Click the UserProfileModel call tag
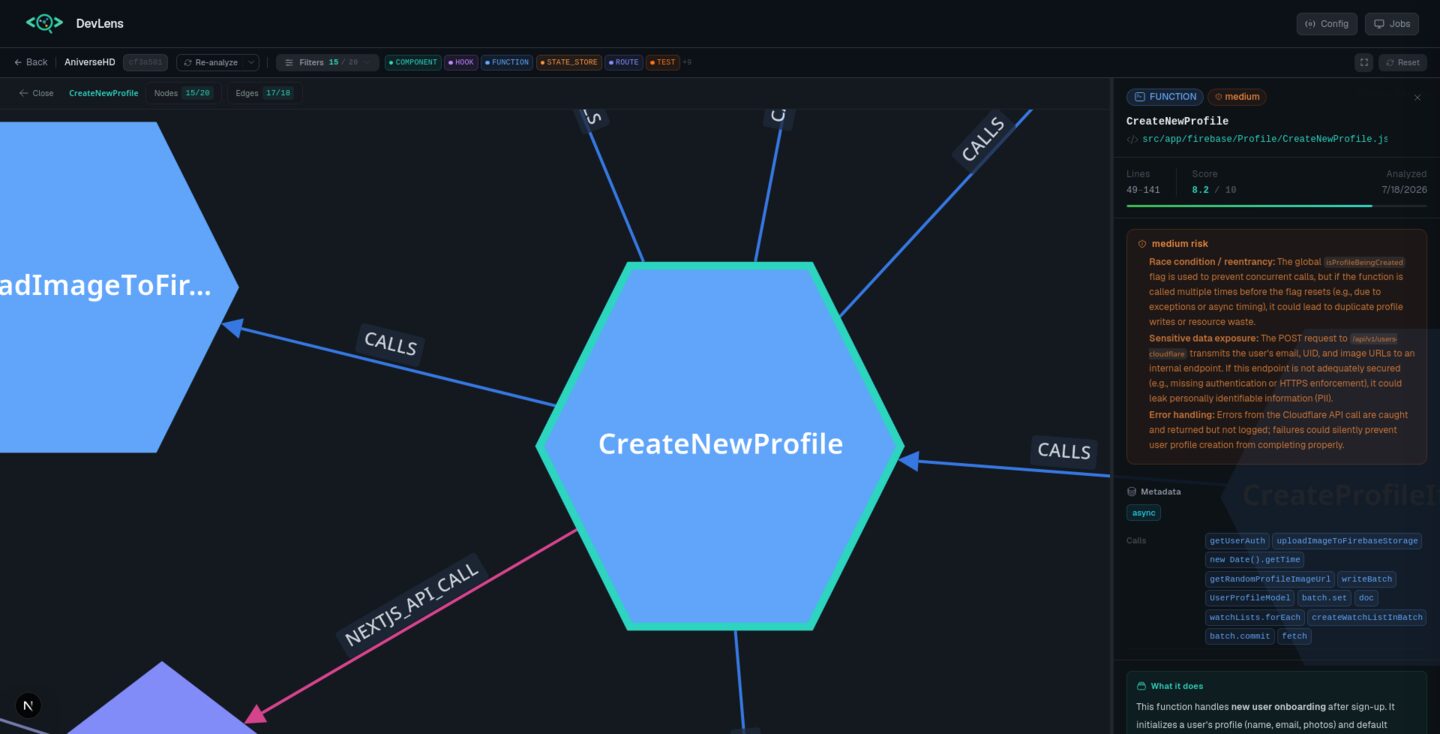Screen dimensions: 1440x734 [1250, 598]
